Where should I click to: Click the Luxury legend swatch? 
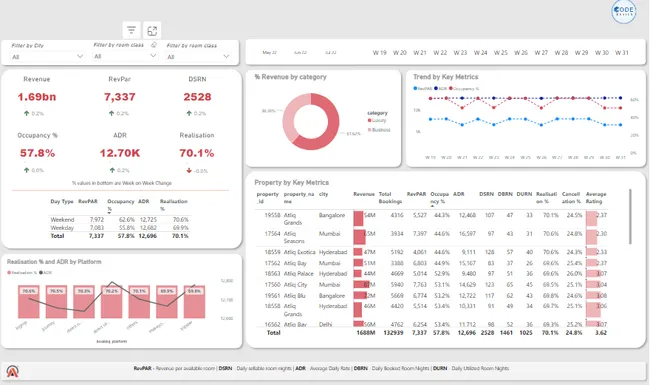369,120
